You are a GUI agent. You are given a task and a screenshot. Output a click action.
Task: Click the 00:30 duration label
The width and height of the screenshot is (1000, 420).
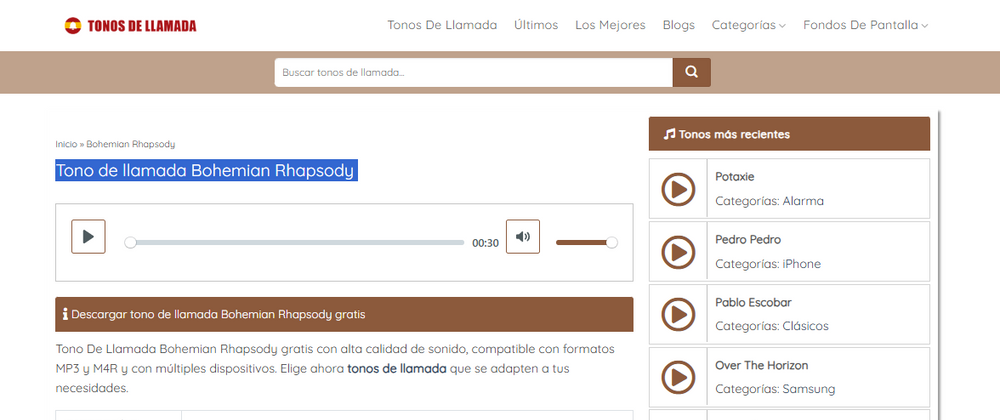pos(485,243)
